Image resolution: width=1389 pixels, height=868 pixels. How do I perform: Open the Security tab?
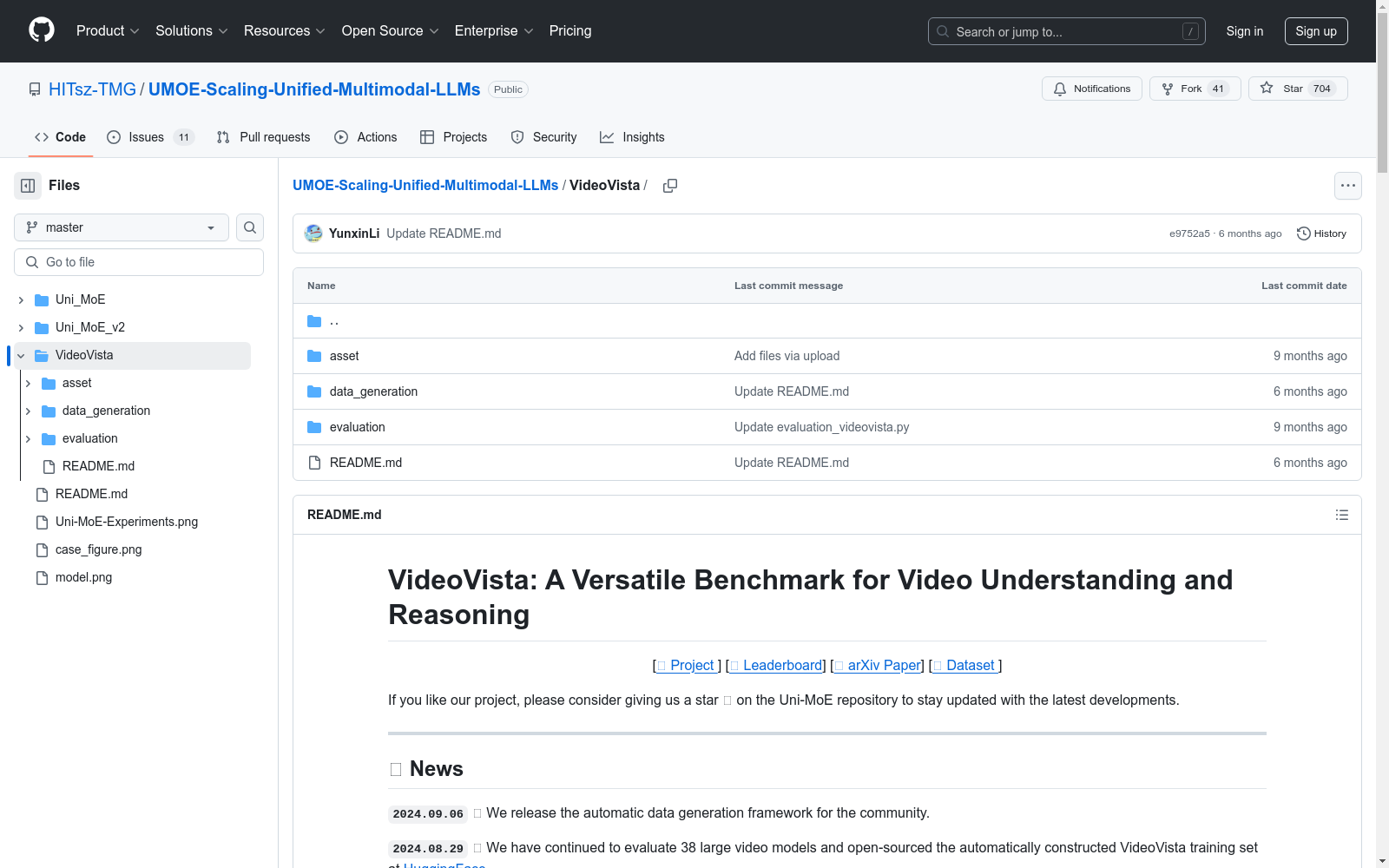tap(543, 137)
